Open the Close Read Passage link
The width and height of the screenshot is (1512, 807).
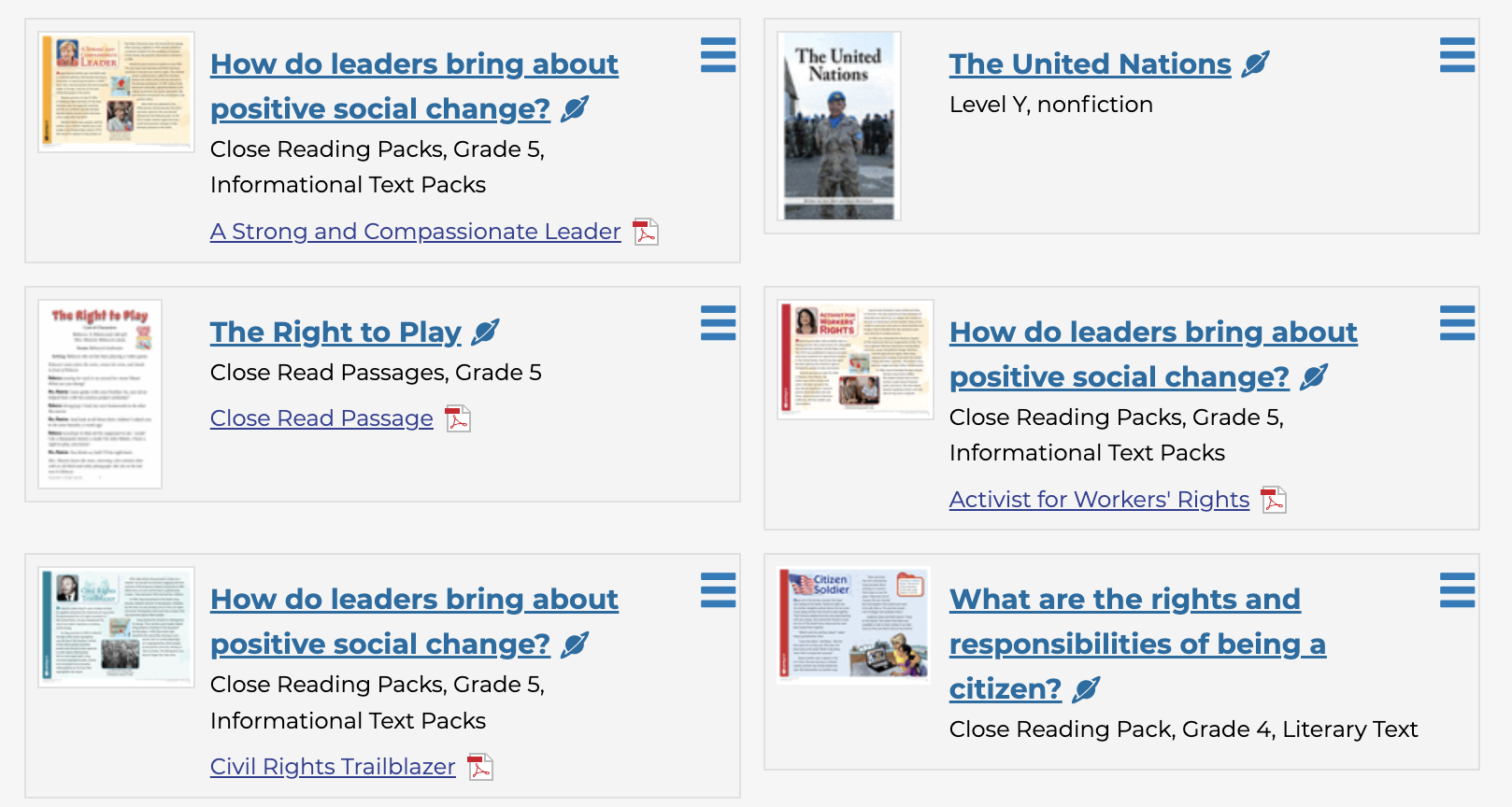321,419
